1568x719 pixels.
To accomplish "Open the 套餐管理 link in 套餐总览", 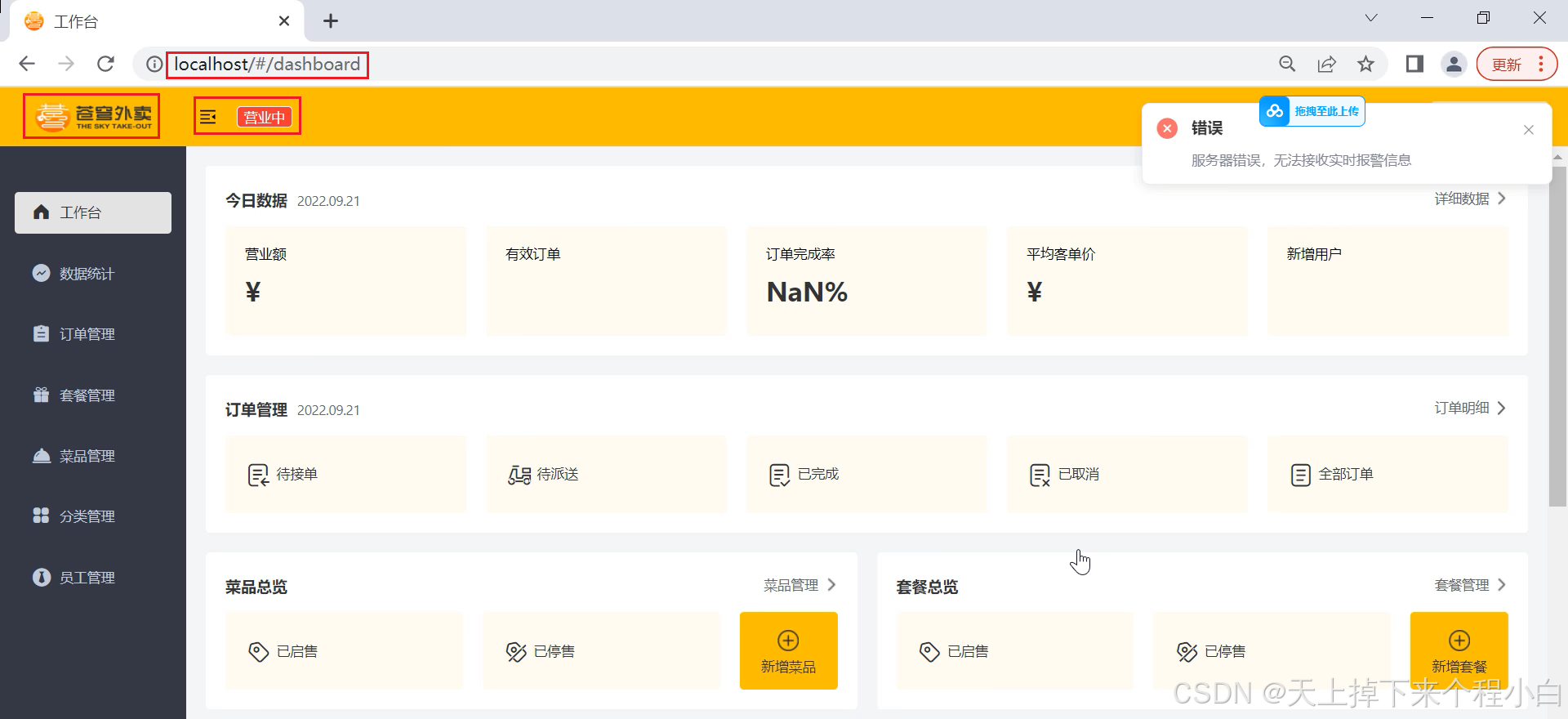I will point(1462,585).
